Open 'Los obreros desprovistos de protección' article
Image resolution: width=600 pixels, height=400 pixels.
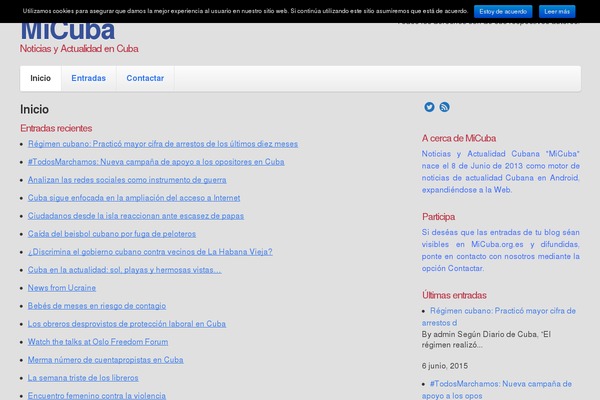tap(127, 324)
